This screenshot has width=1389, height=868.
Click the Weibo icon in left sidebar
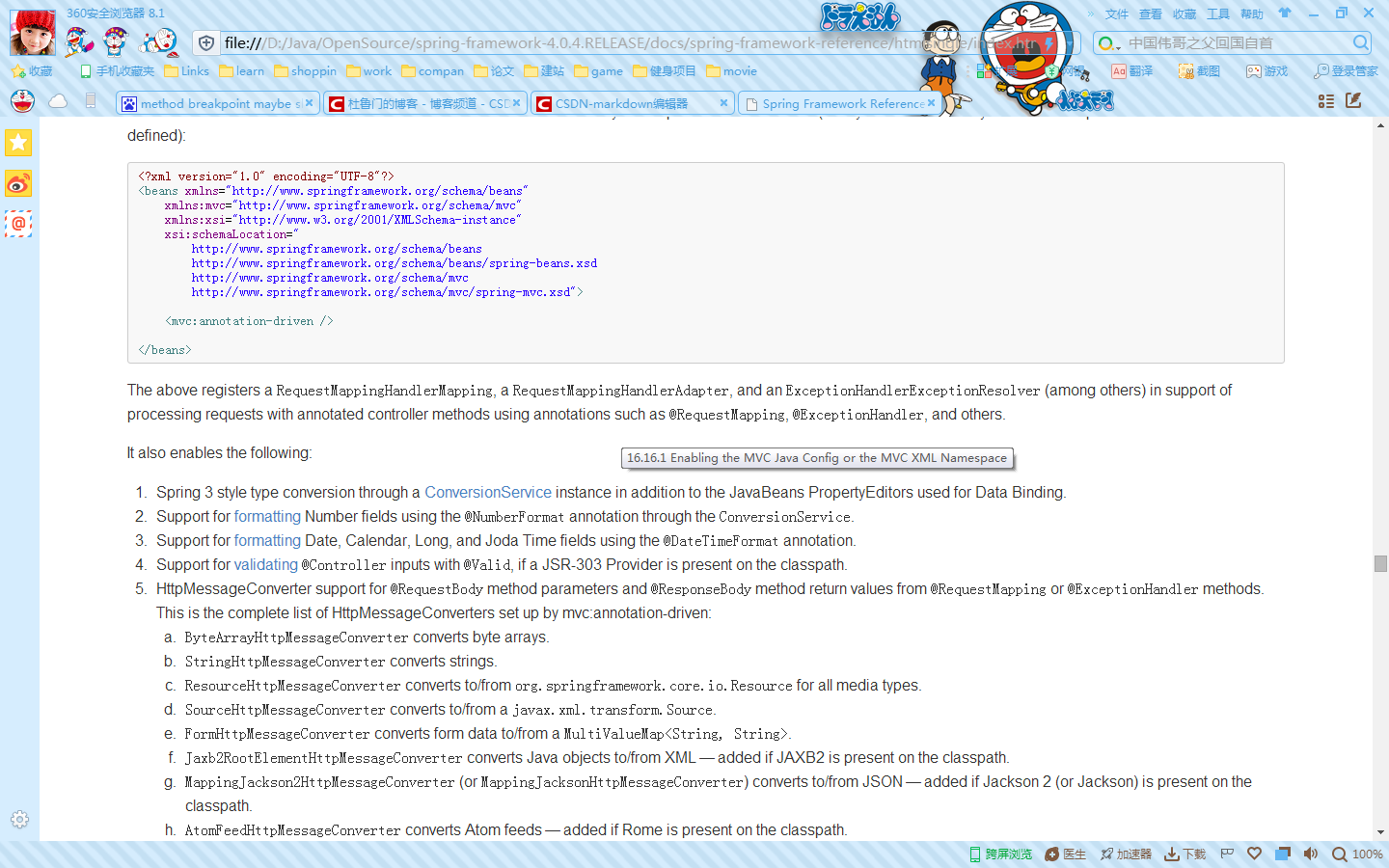click(16, 183)
